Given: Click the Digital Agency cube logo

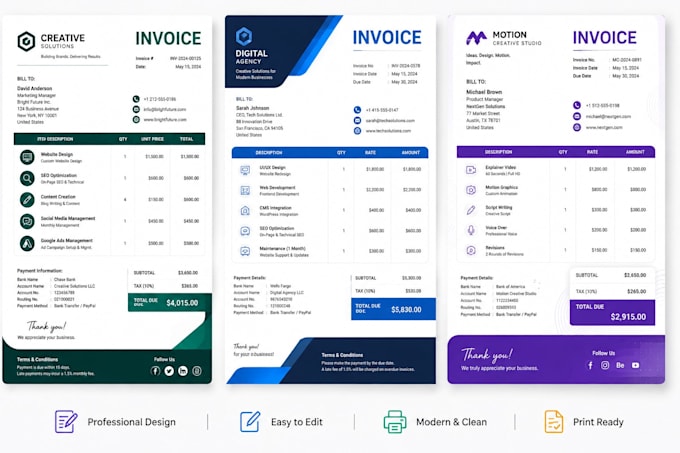Looking at the screenshot, I should 244,36.
